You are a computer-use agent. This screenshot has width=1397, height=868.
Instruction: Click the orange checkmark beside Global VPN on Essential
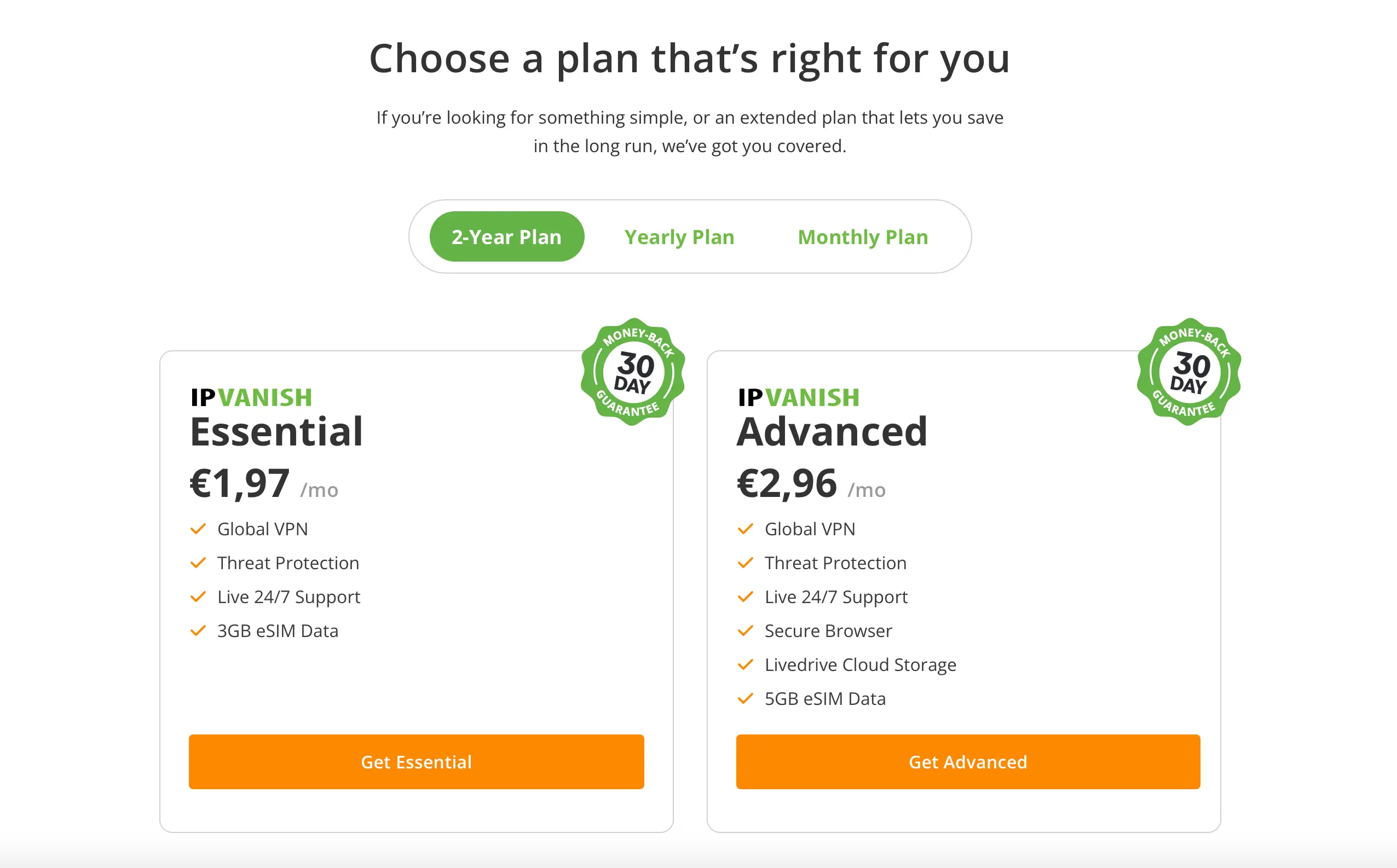(x=199, y=529)
